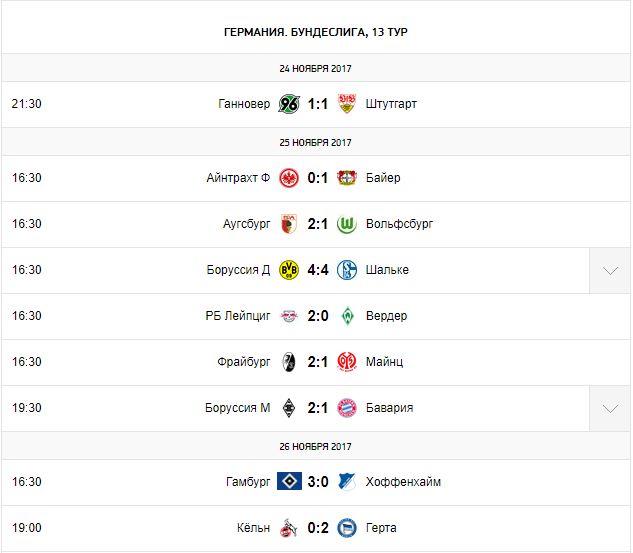Click the Hamburg SV logo
This screenshot has height=553, width=633.
click(x=289, y=482)
